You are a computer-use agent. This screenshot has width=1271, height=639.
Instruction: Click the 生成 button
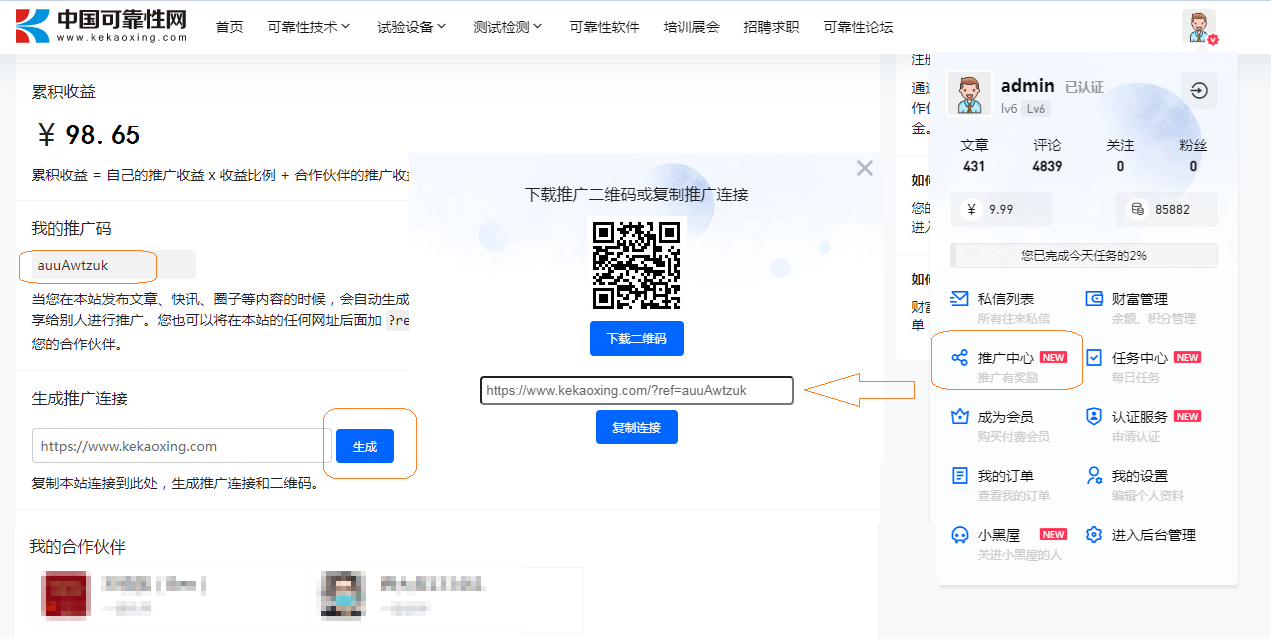(365, 446)
